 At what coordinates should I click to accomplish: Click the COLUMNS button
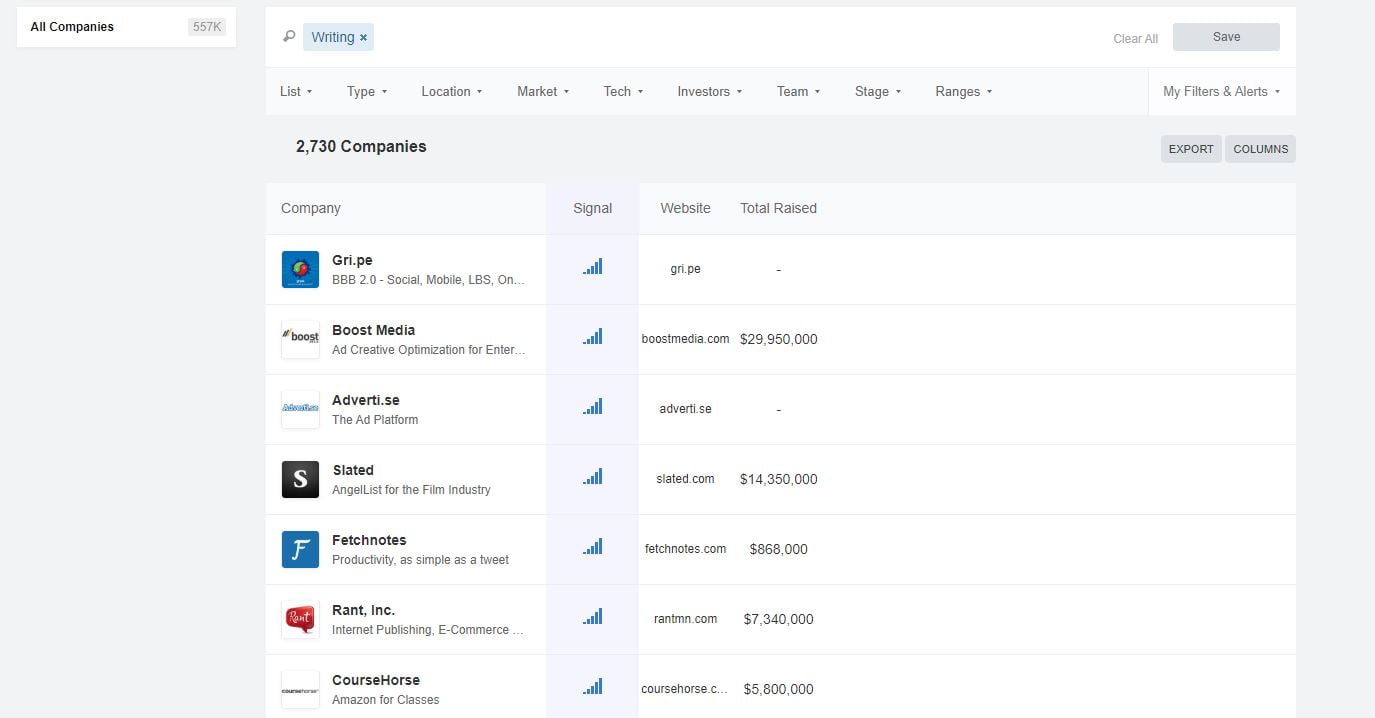click(1260, 149)
